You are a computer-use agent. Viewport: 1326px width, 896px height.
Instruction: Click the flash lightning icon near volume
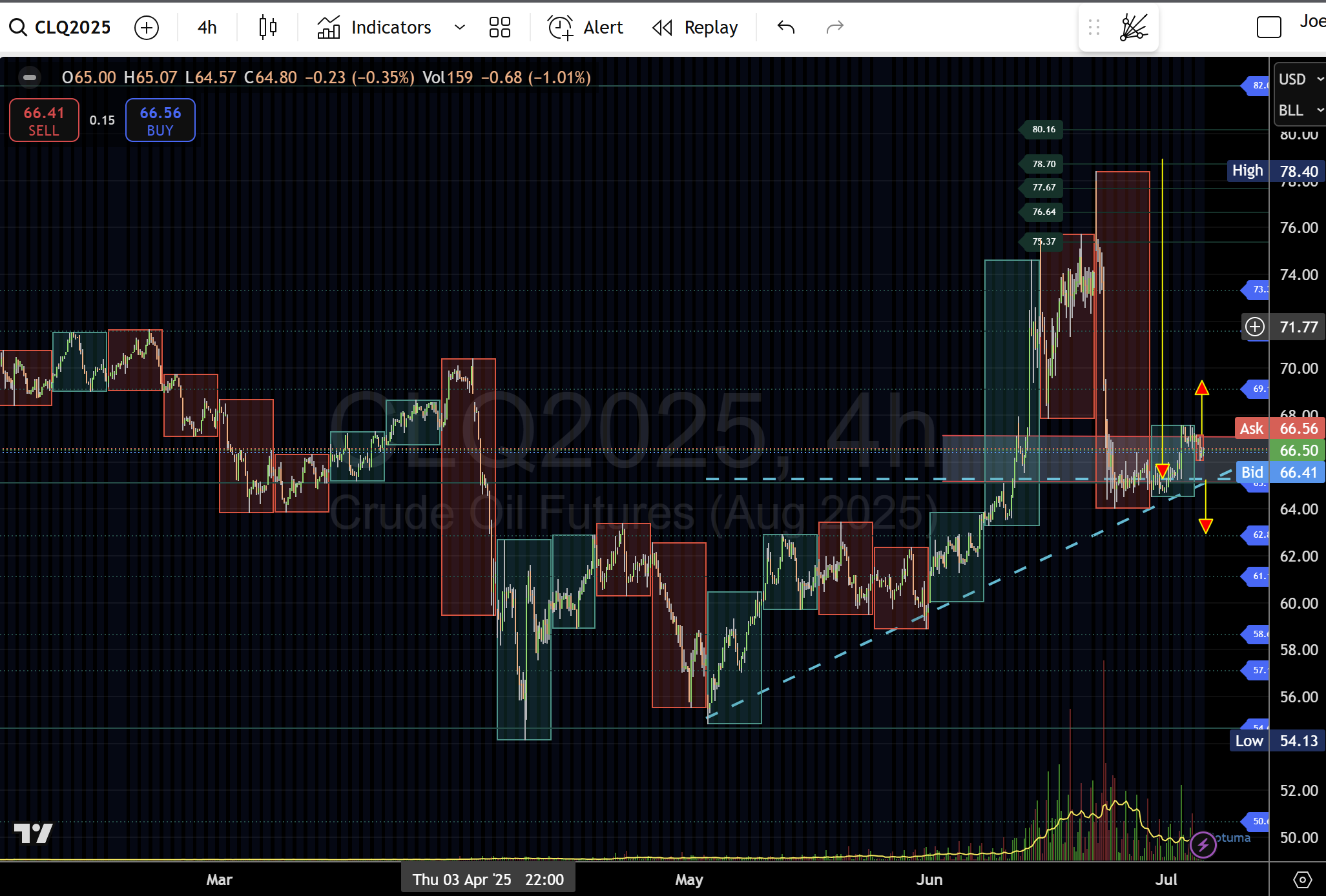tap(1203, 844)
